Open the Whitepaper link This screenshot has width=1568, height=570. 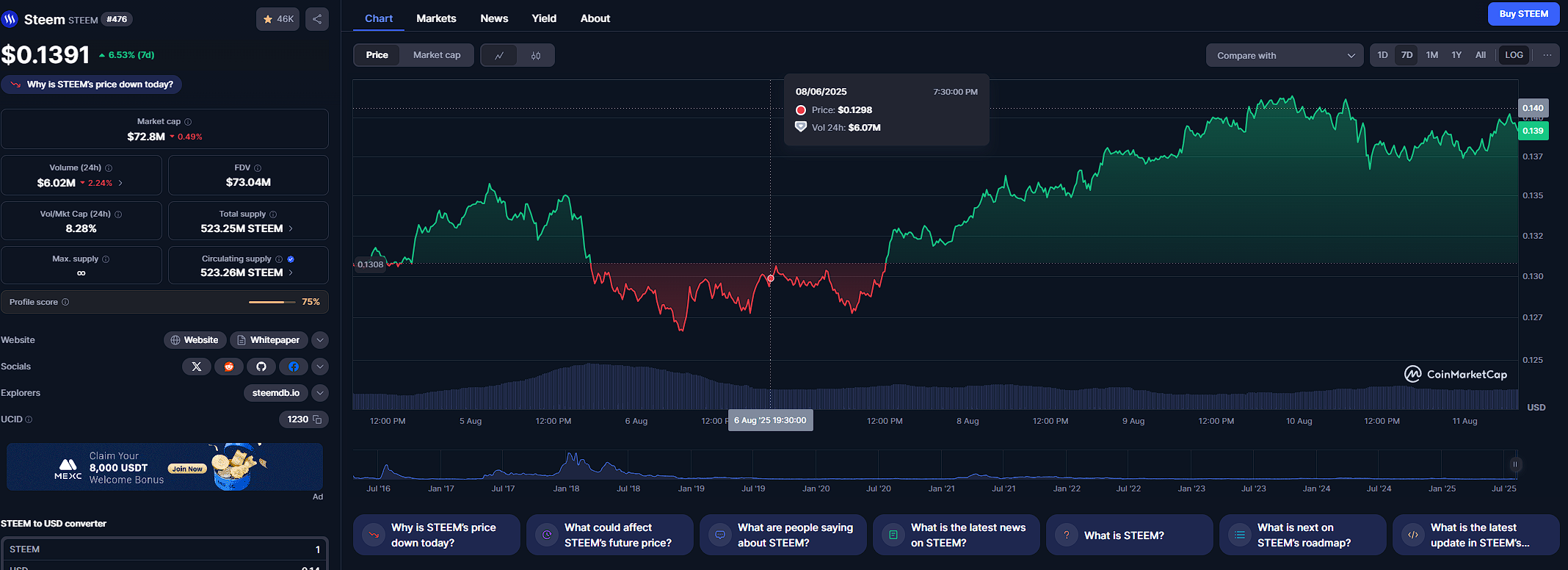click(x=269, y=340)
